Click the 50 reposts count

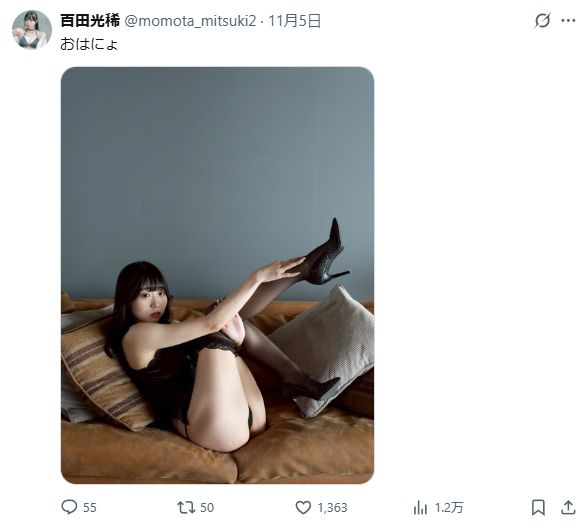207,508
